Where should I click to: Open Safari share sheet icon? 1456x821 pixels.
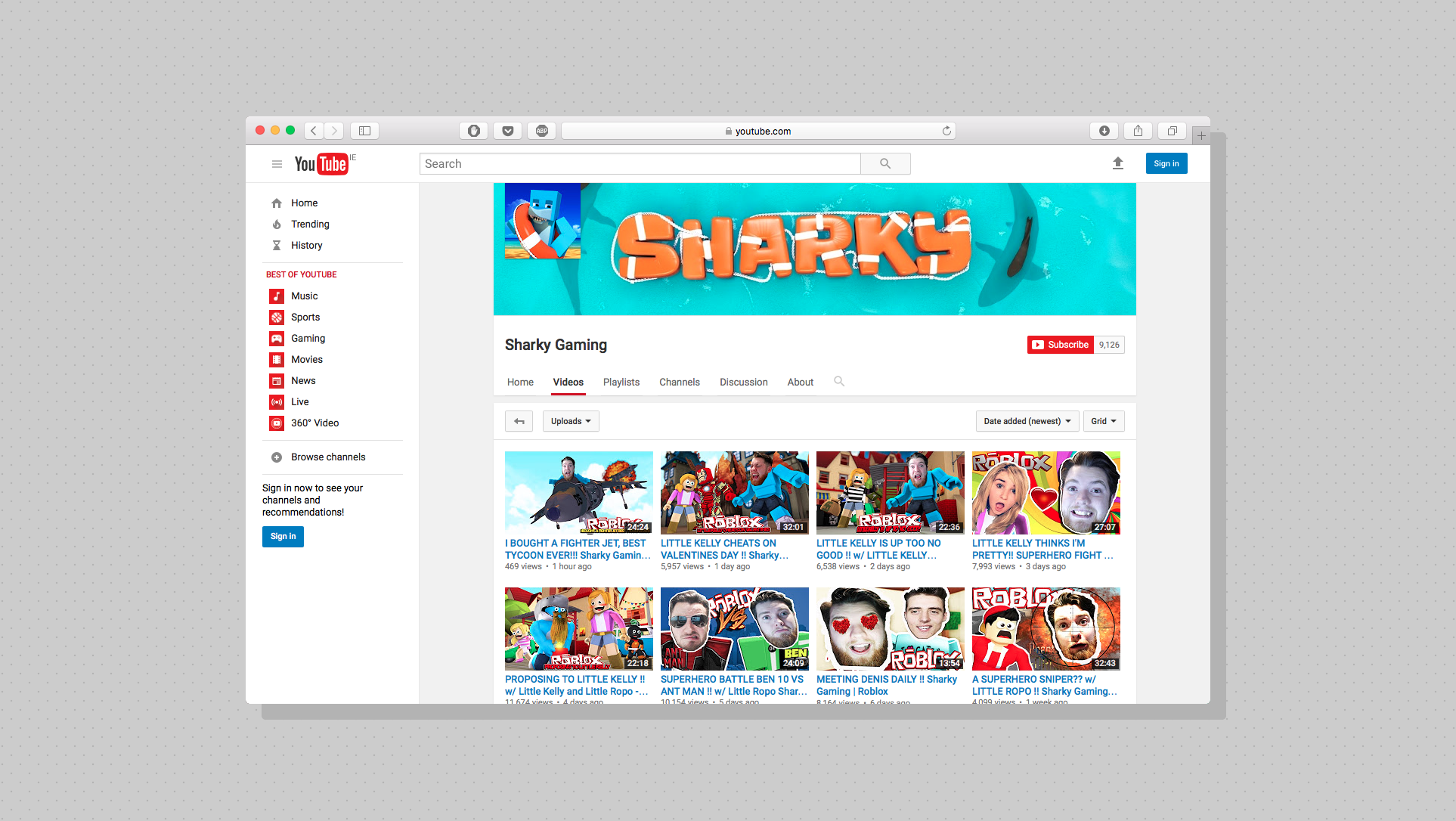[x=1137, y=131]
